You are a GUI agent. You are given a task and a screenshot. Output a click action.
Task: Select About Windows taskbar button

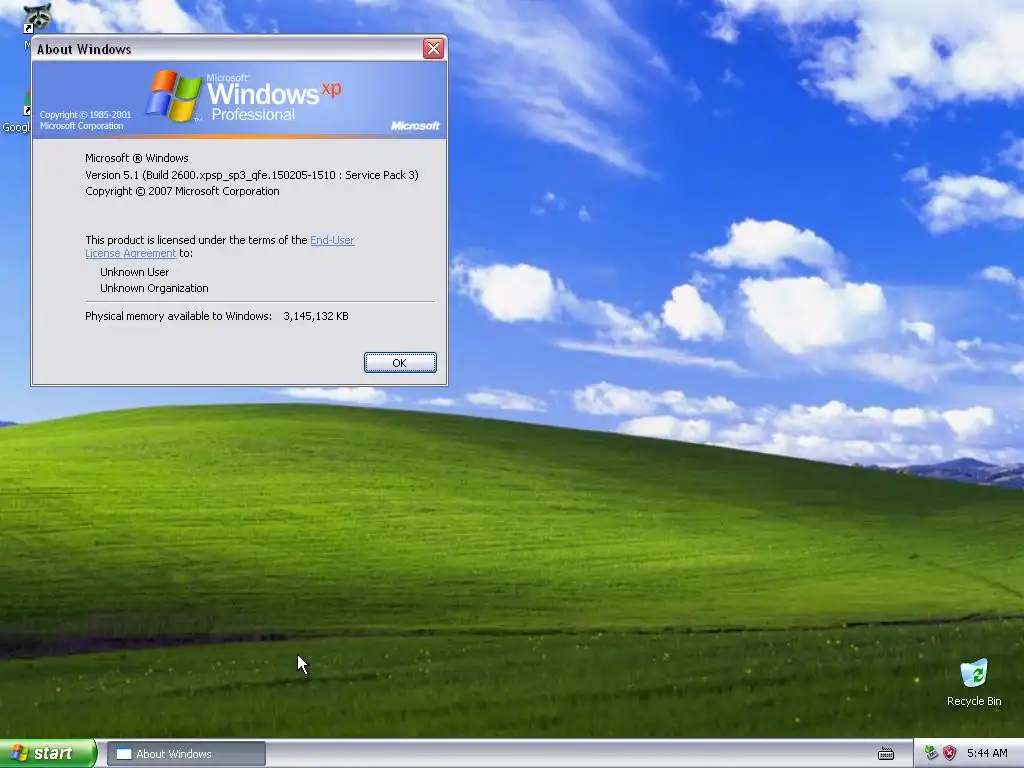click(186, 754)
